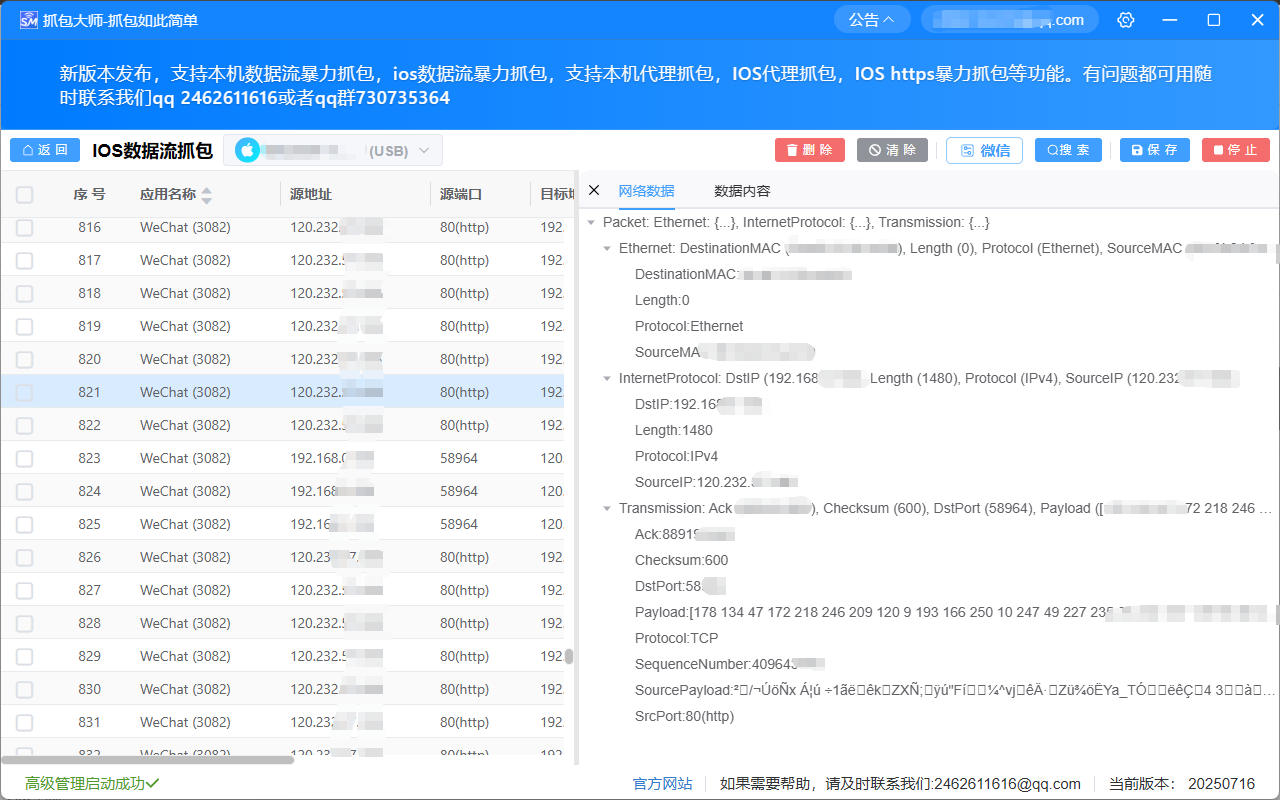
Task: Open the settings gear icon
Action: pos(1126,20)
